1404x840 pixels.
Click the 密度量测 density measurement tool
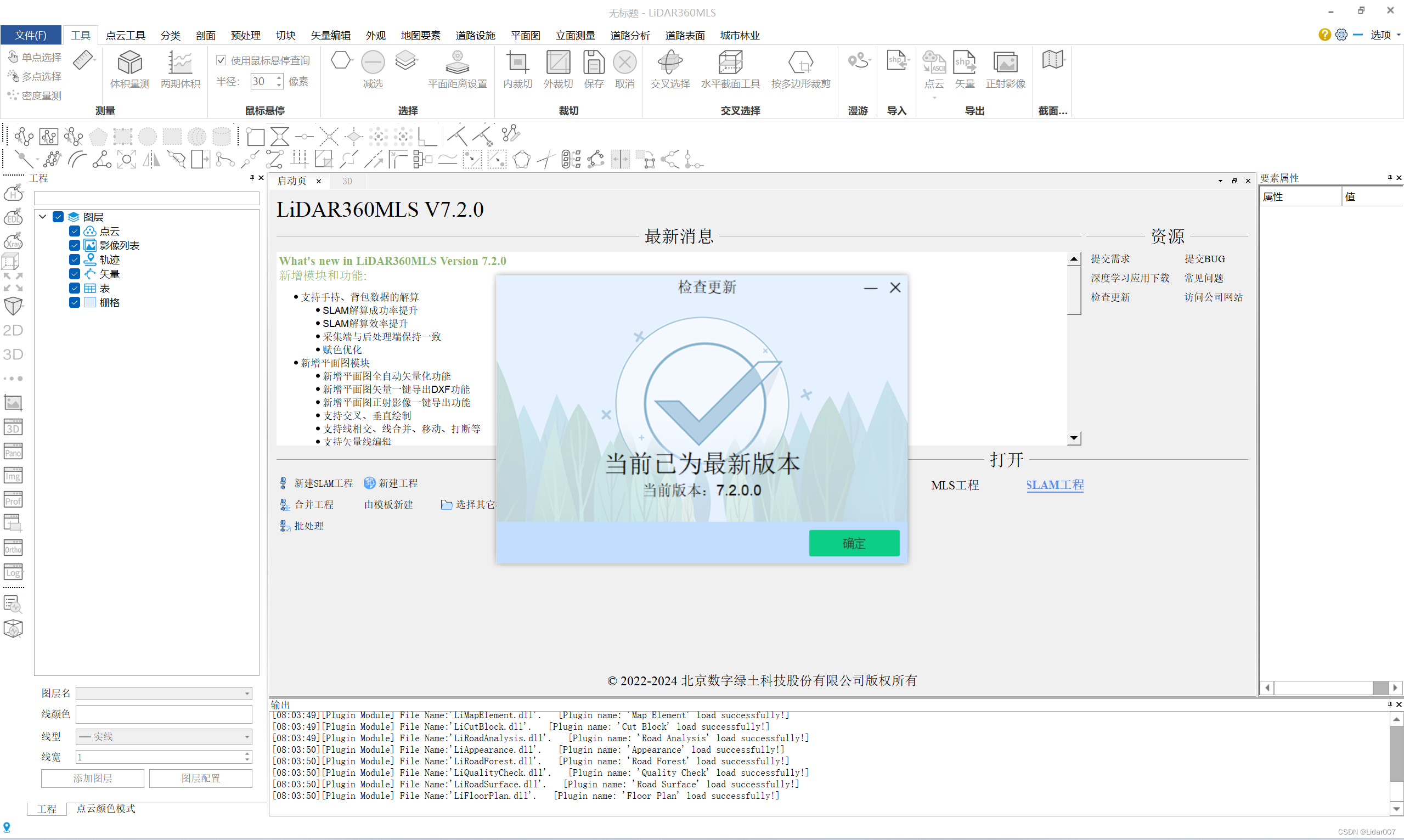pos(35,95)
